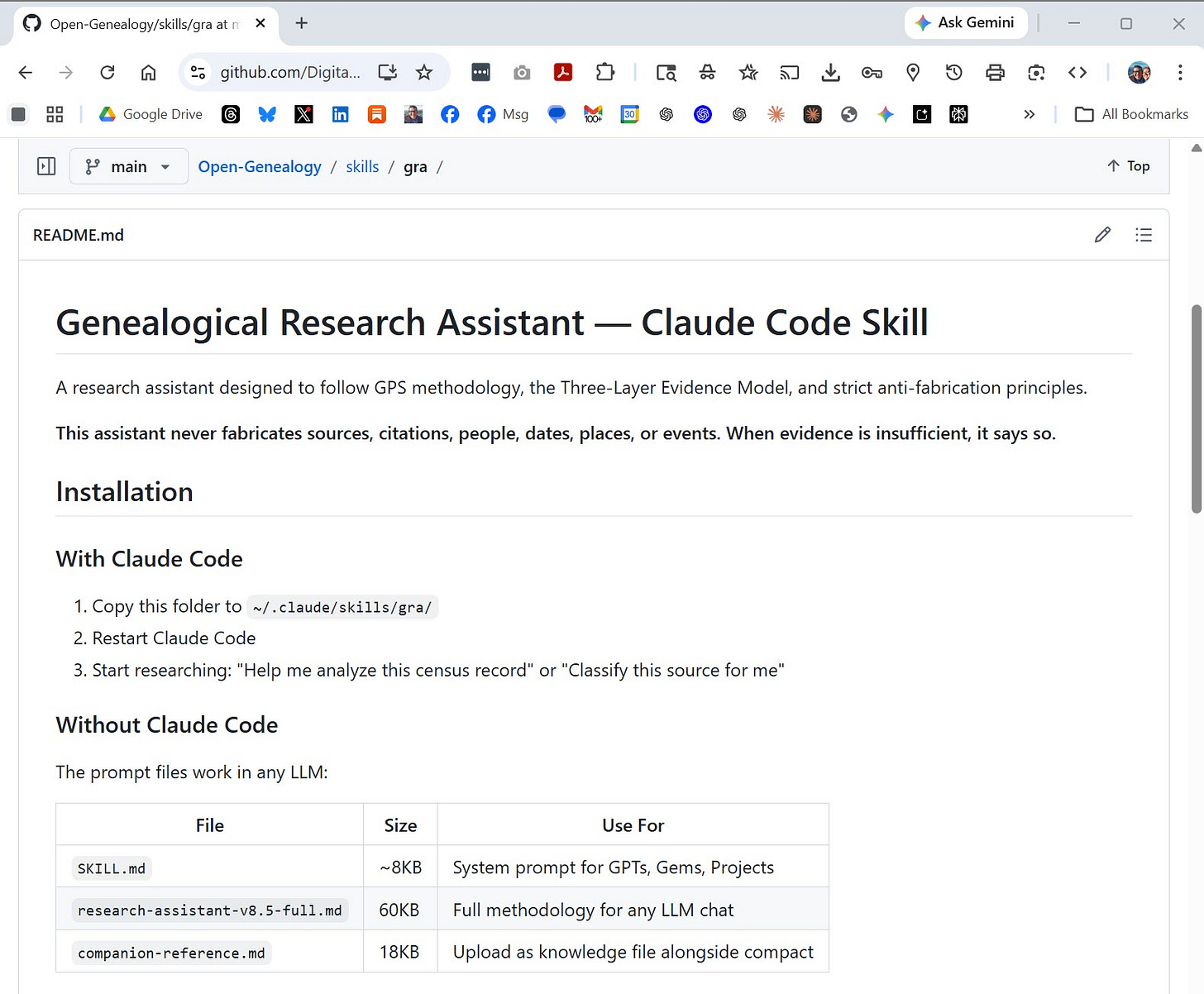Click research-assistant-v8.5-full.md cell
The height and width of the screenshot is (994, 1204).
[210, 910]
